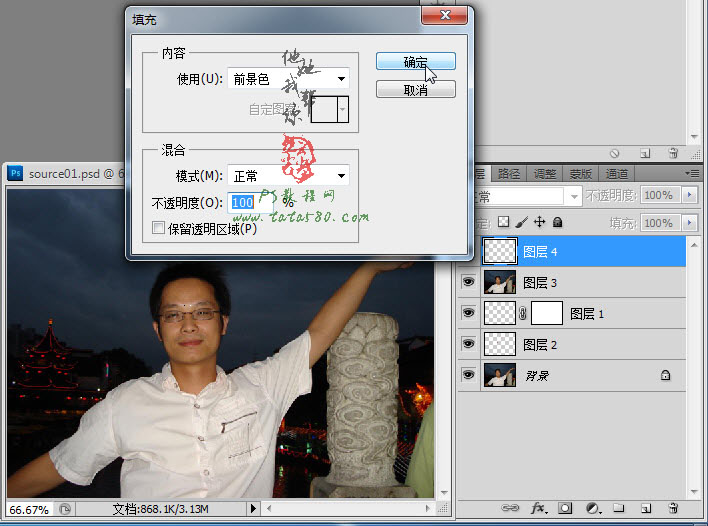Select the source01.psd document tab

[x=65, y=174]
